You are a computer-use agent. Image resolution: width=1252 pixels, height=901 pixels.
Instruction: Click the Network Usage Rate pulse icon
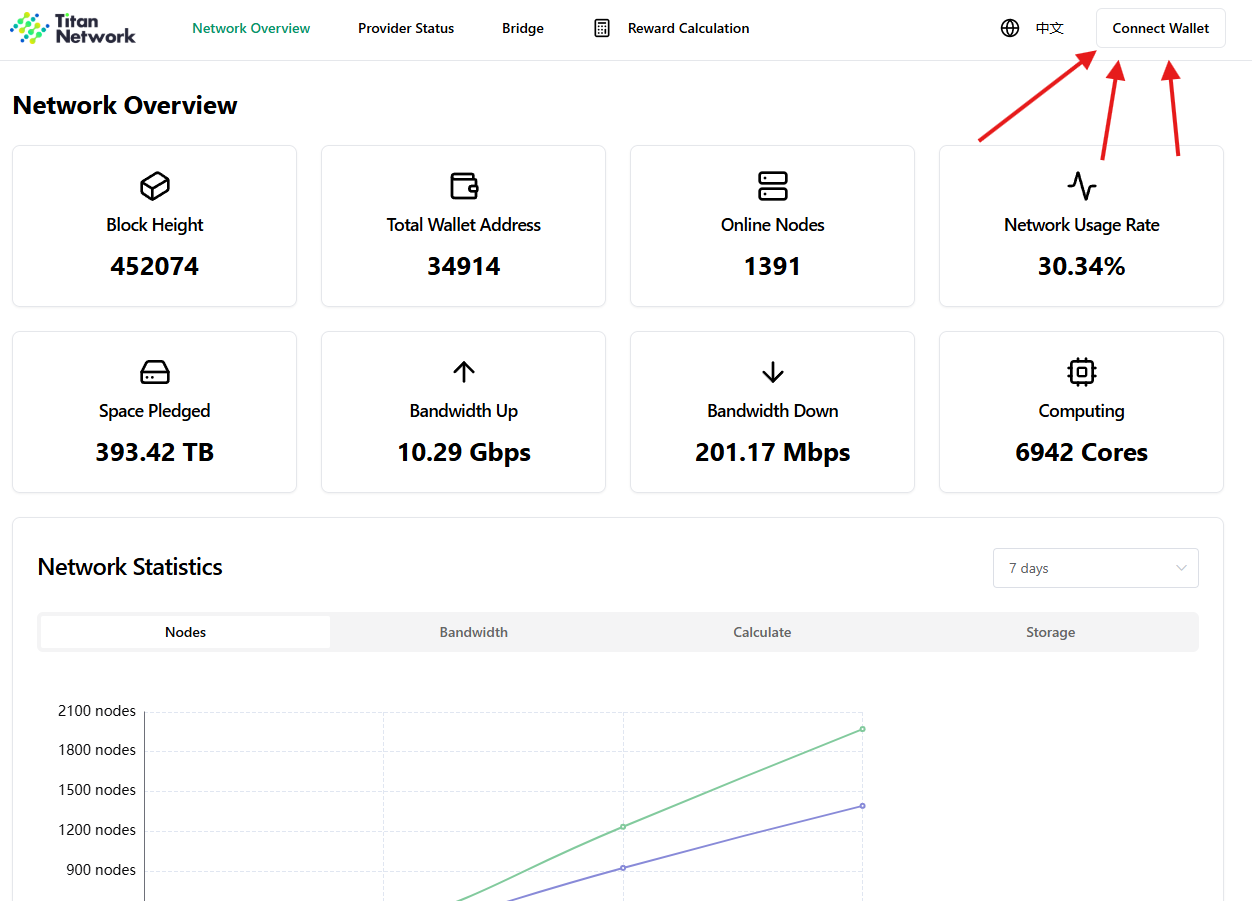pos(1082,186)
